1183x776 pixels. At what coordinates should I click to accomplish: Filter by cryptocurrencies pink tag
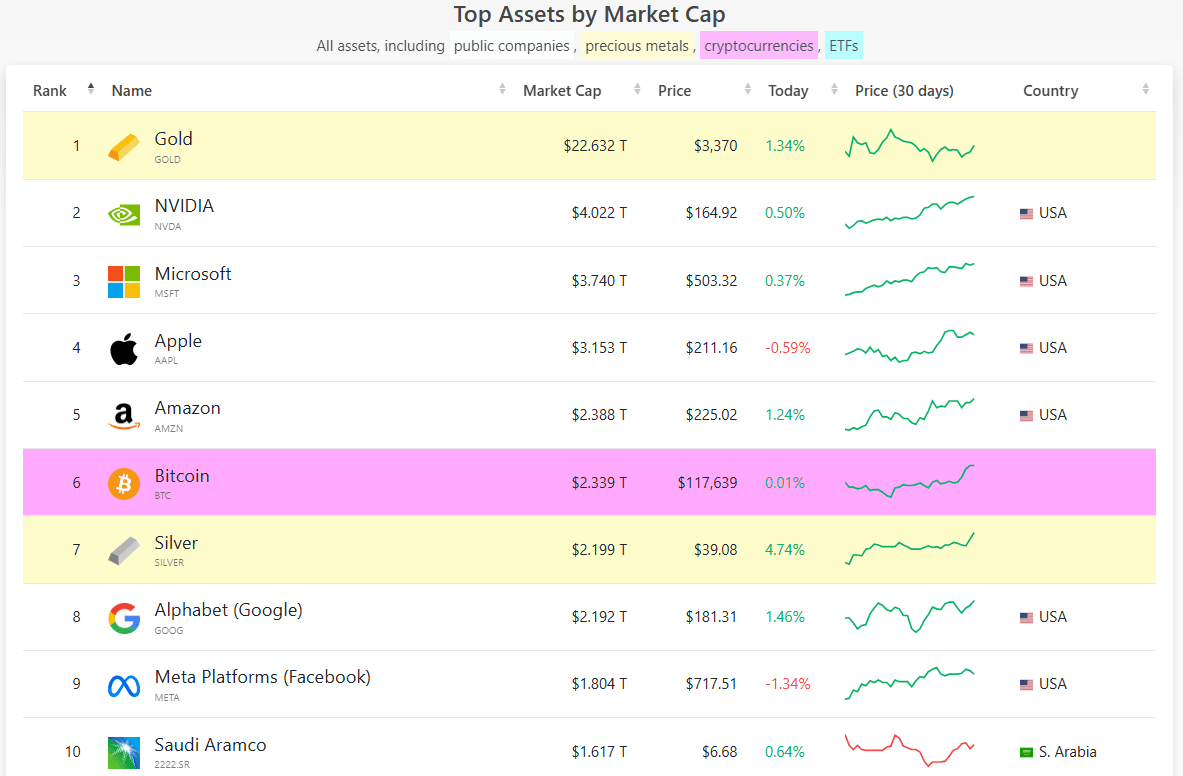tap(759, 46)
